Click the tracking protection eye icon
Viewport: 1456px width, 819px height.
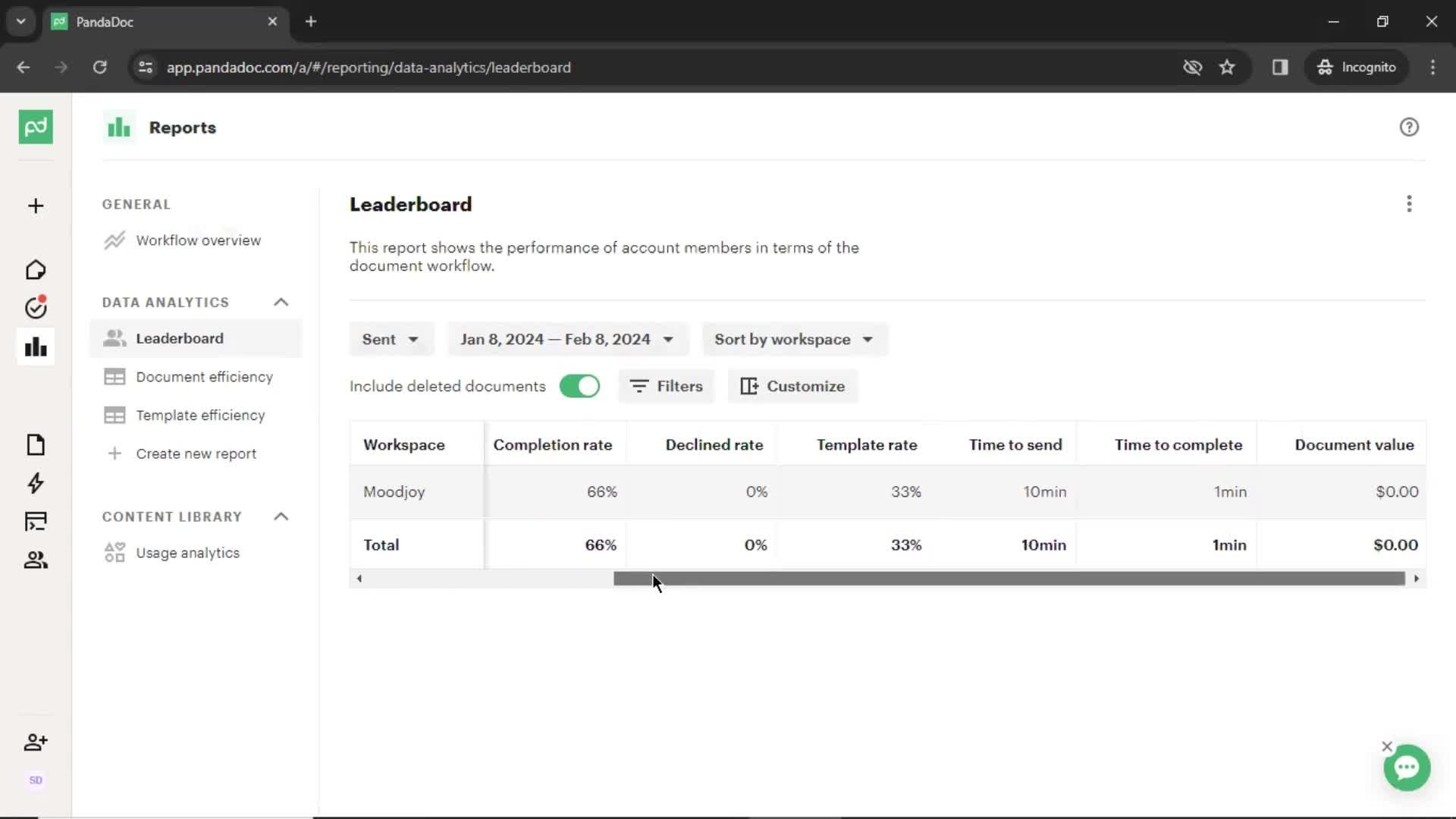[1192, 67]
